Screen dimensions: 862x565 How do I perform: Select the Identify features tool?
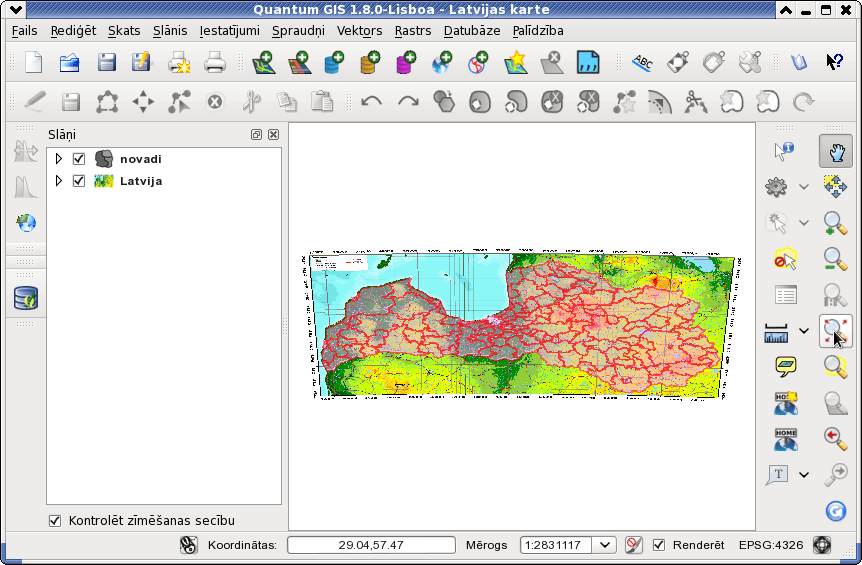tap(784, 150)
